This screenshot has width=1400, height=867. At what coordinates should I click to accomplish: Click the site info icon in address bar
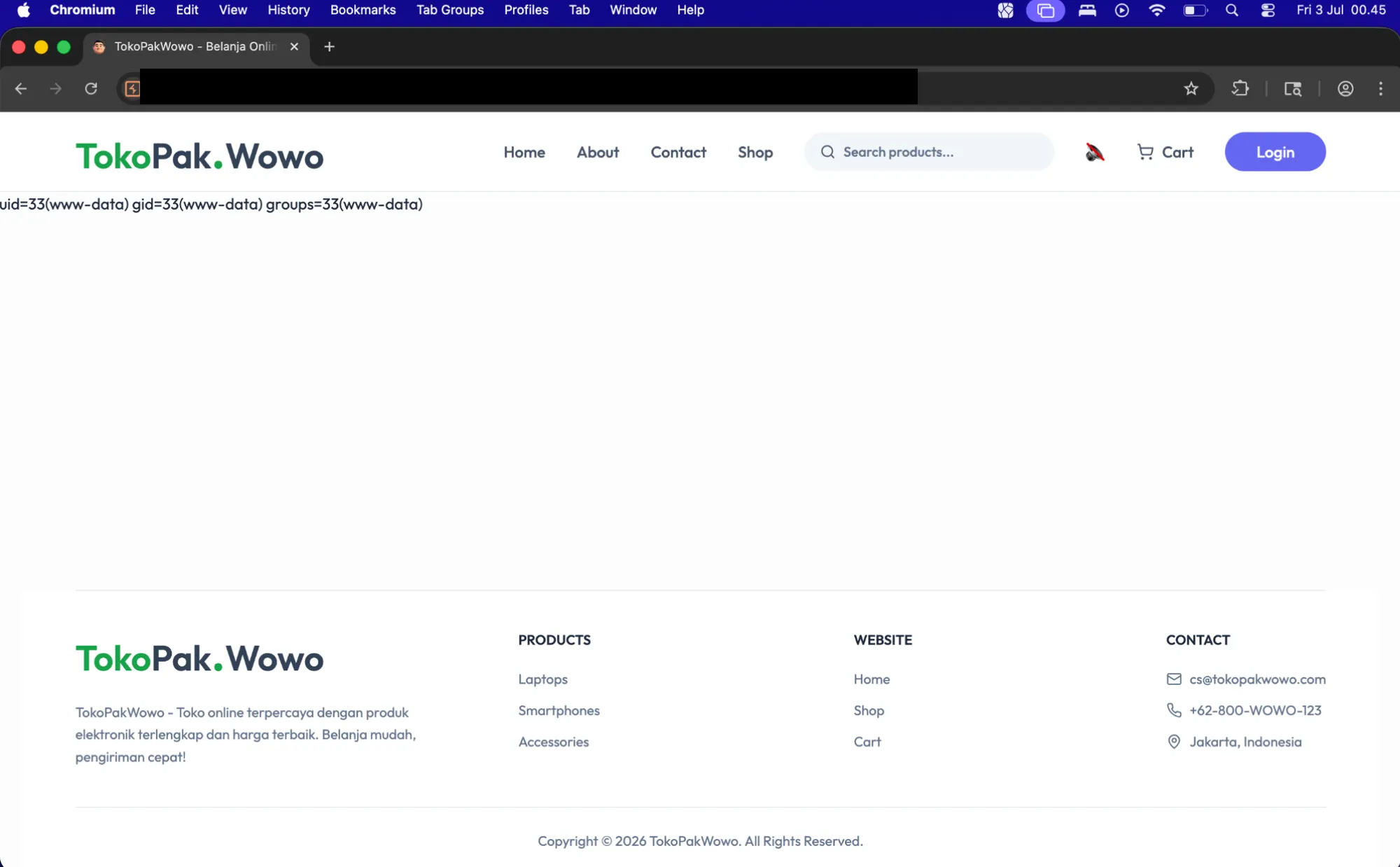pyautogui.click(x=132, y=89)
